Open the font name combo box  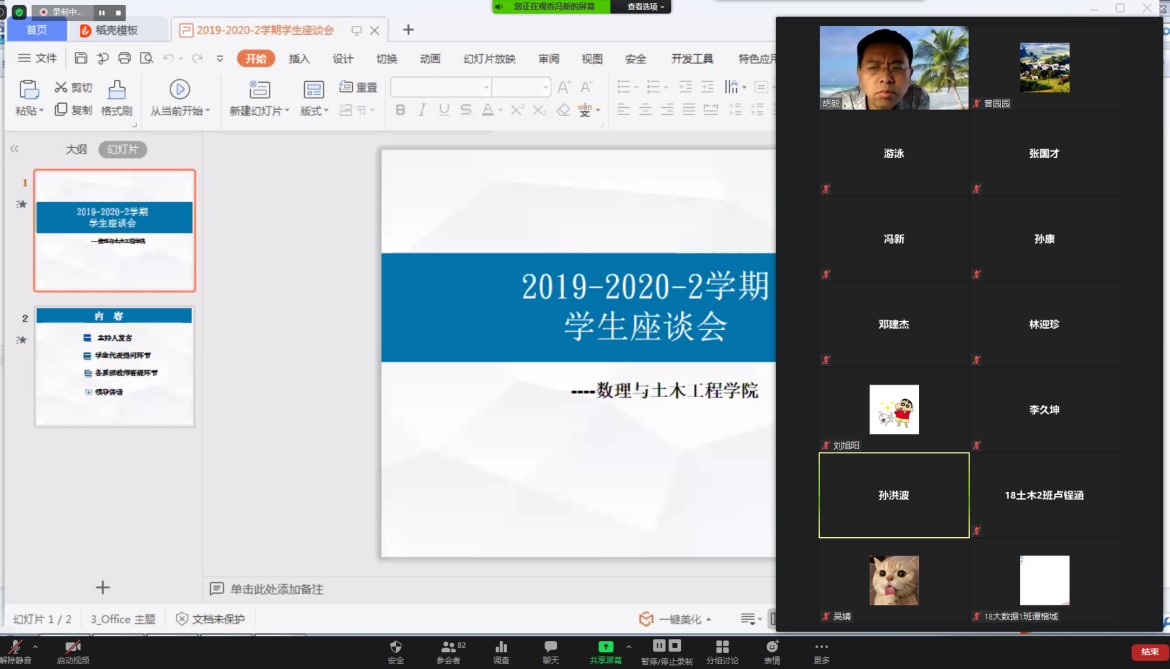click(x=441, y=87)
